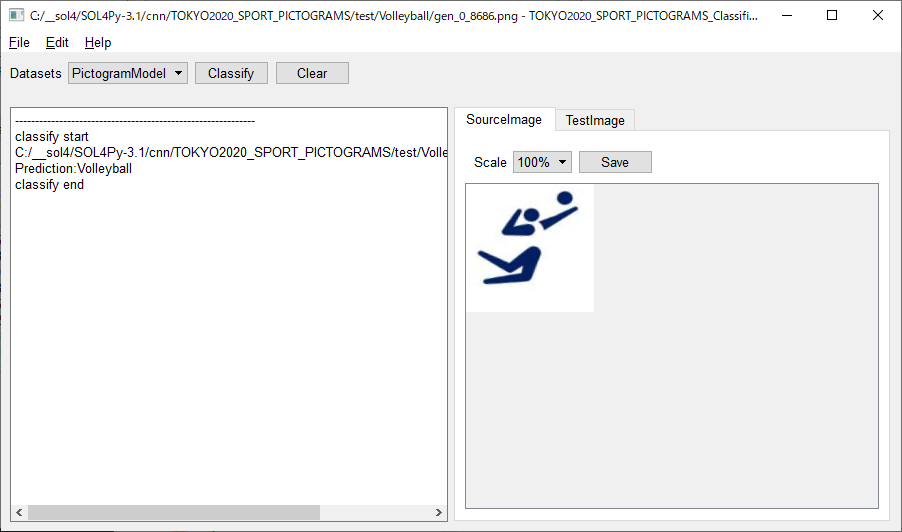The width and height of the screenshot is (902, 532).
Task: Switch to the TestImage tab
Action: 595,120
